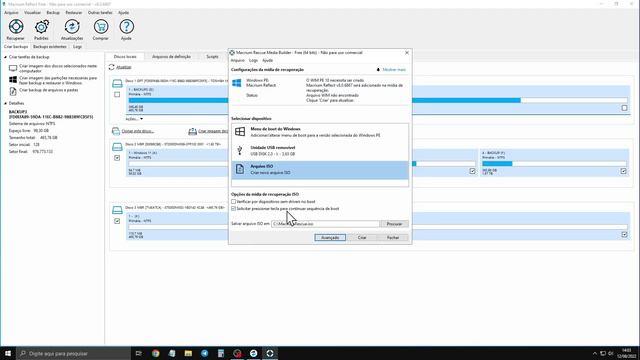640x360 pixels.
Task: Open the Restaurar menu
Action: click(x=73, y=13)
